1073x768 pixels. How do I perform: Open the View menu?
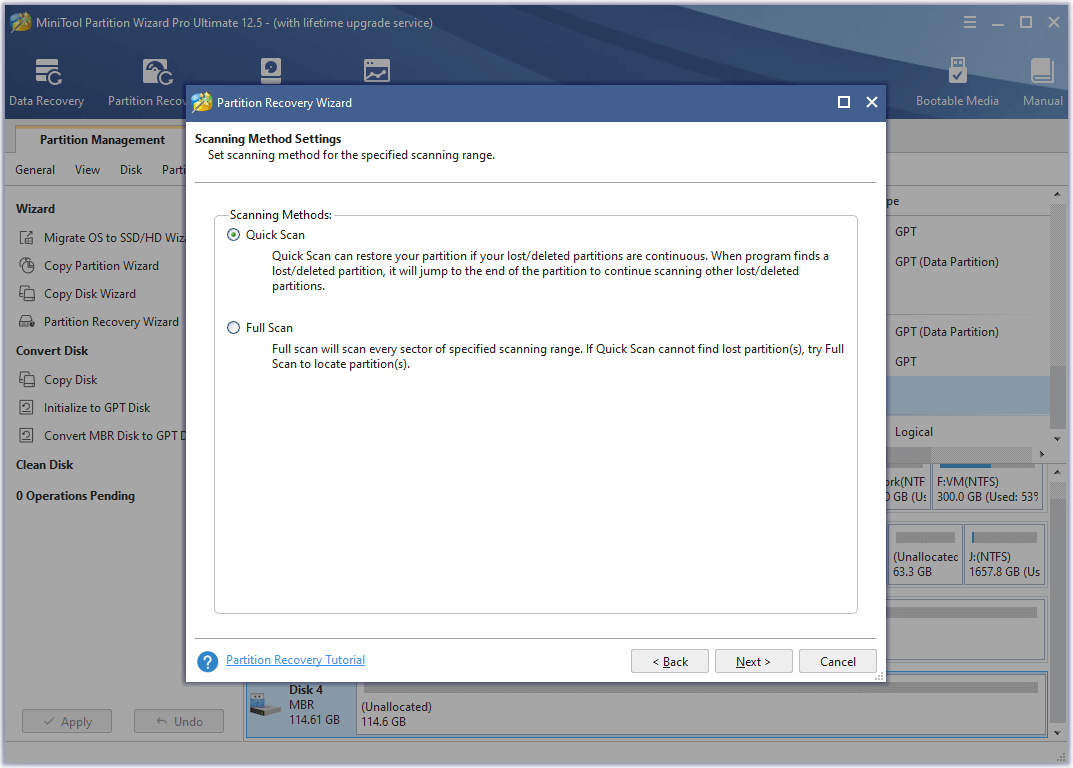[88, 170]
